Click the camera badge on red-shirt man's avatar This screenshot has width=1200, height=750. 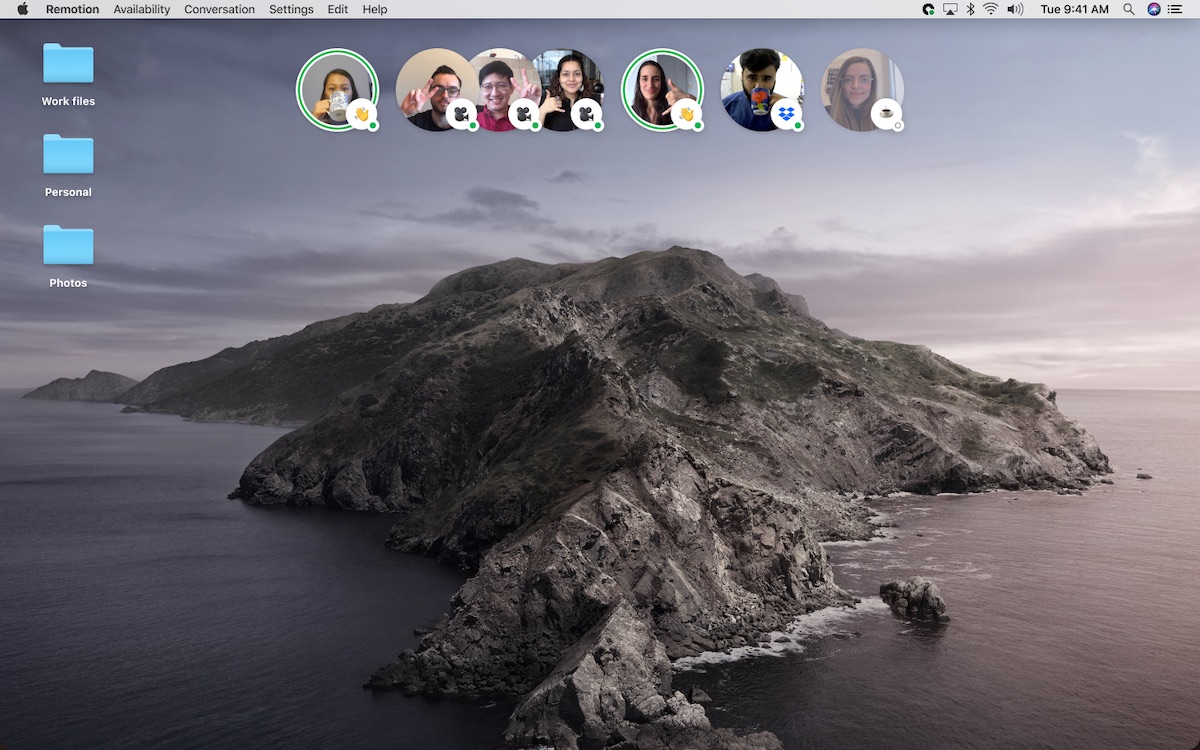pos(523,114)
